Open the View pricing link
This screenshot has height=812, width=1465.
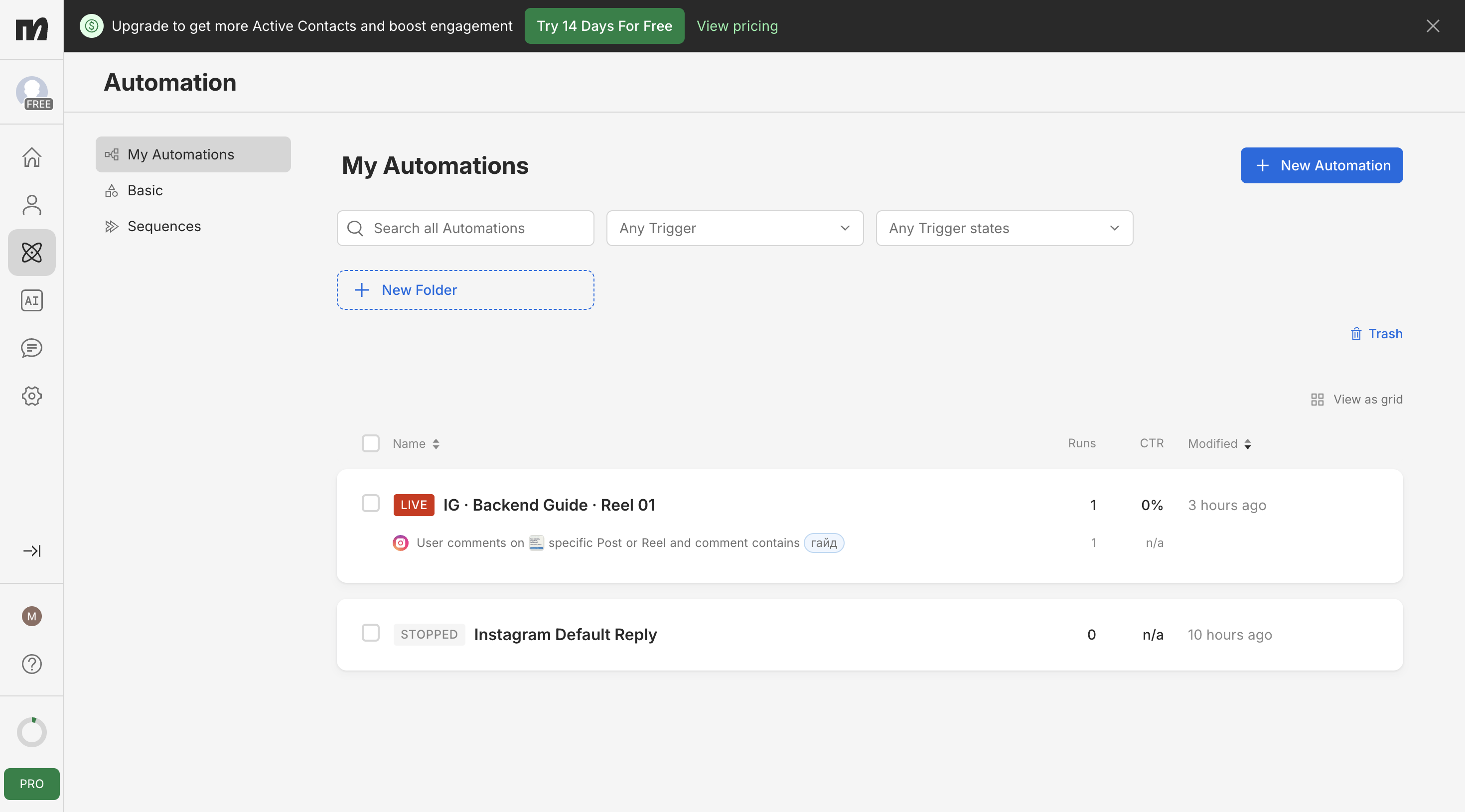[737, 25]
